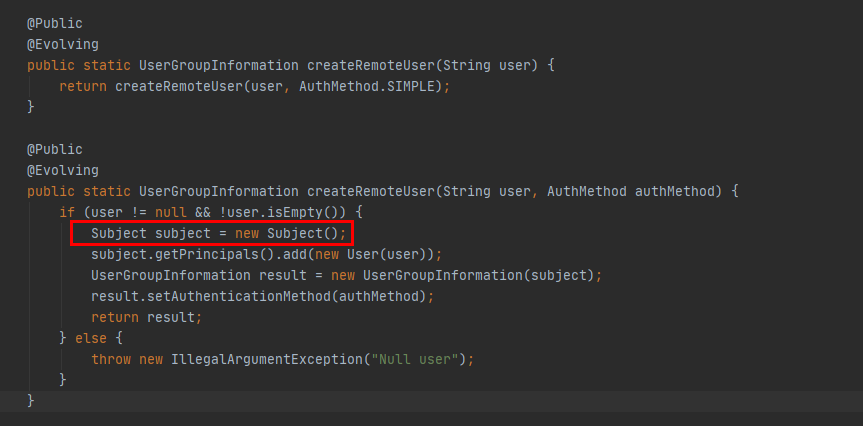Click the second @Public annotation
Image resolution: width=863 pixels, height=426 pixels.
[55, 150]
